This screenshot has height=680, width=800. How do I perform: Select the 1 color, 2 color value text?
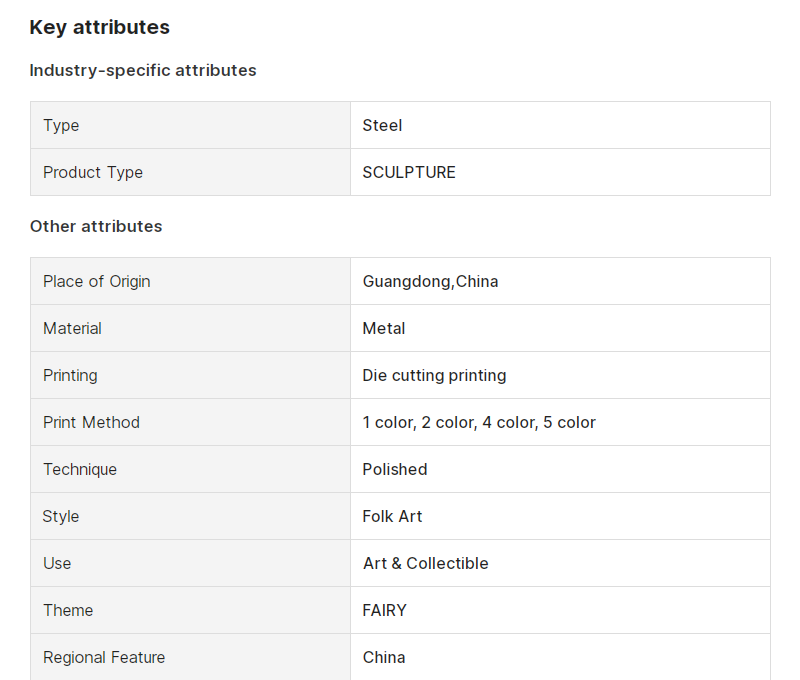coord(479,422)
